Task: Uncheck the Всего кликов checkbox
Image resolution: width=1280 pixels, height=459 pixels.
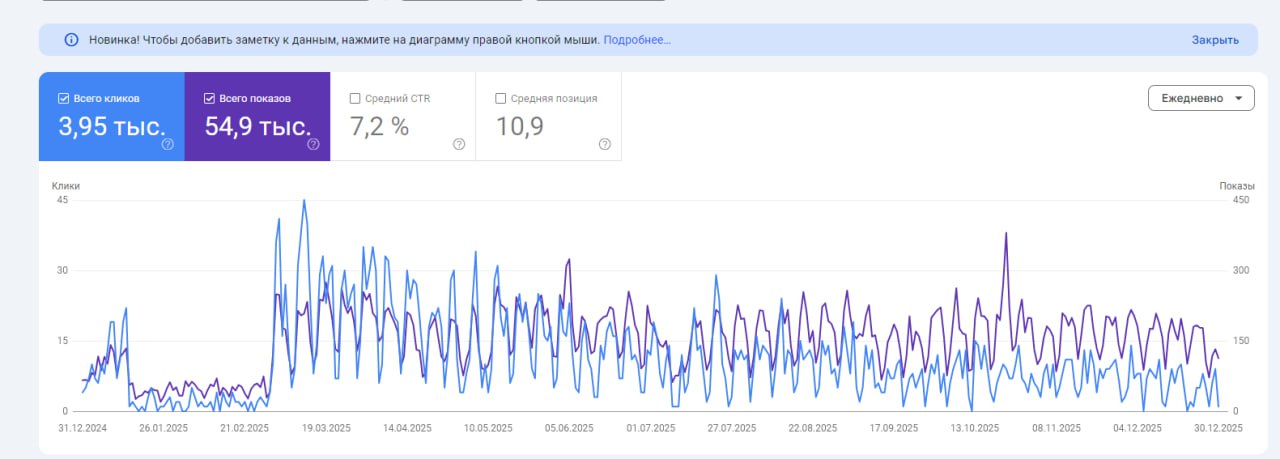Action: [64, 99]
